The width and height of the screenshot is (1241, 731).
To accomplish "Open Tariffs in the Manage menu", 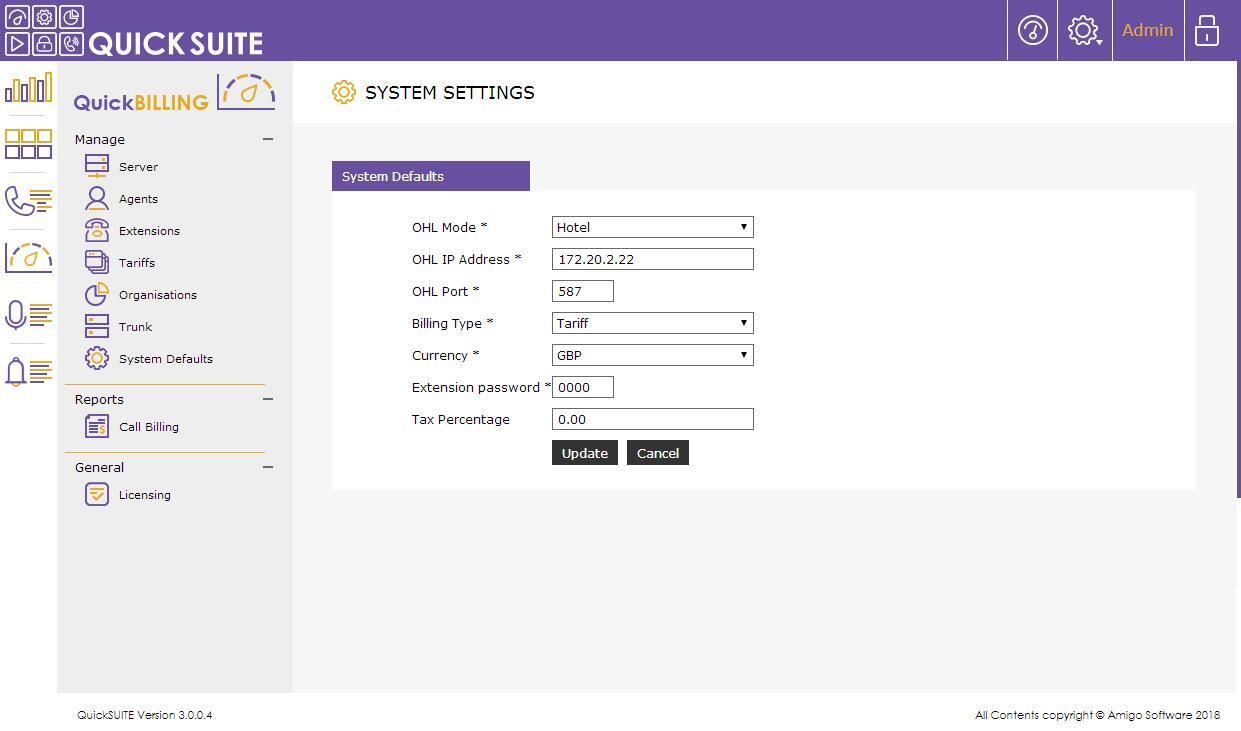I will [x=136, y=263].
